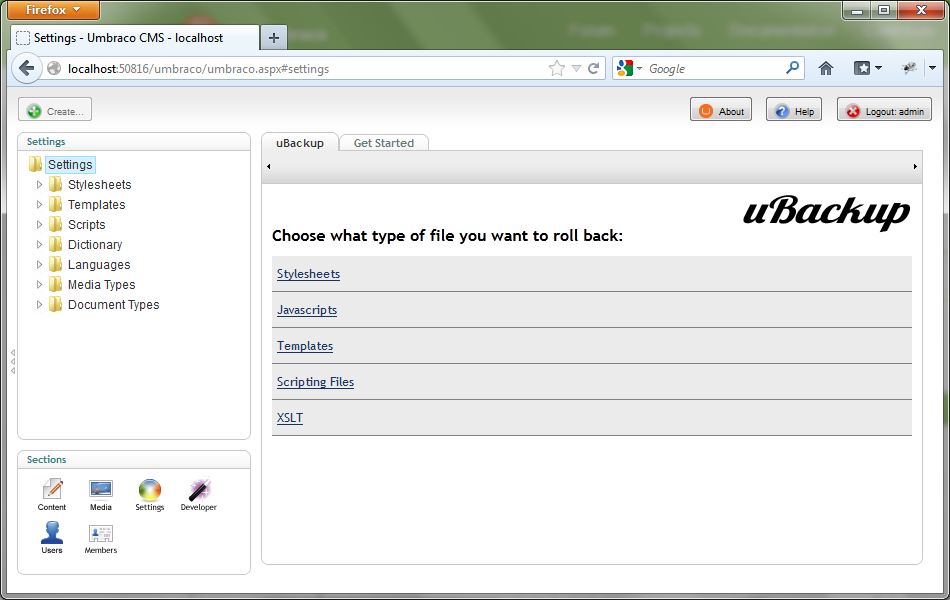This screenshot has height=600, width=950.
Task: Click the Document Types folder icon
Action: (x=56, y=304)
